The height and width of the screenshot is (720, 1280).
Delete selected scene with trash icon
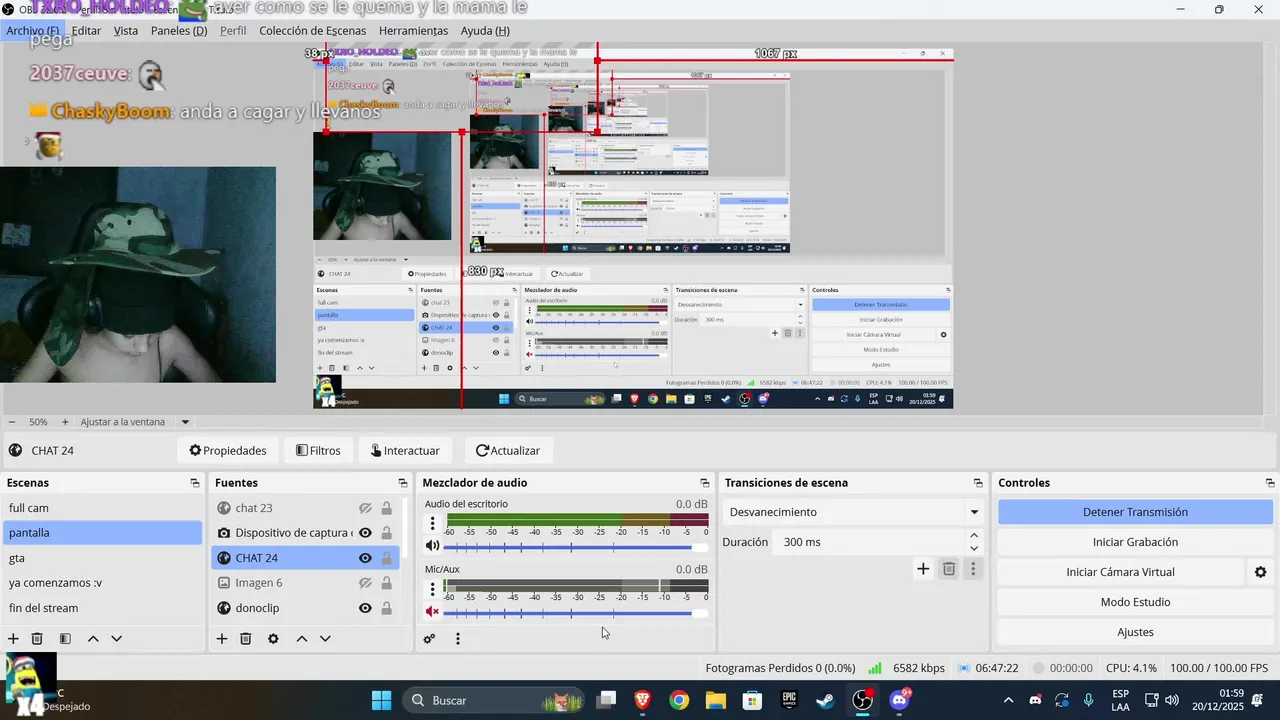(x=37, y=639)
